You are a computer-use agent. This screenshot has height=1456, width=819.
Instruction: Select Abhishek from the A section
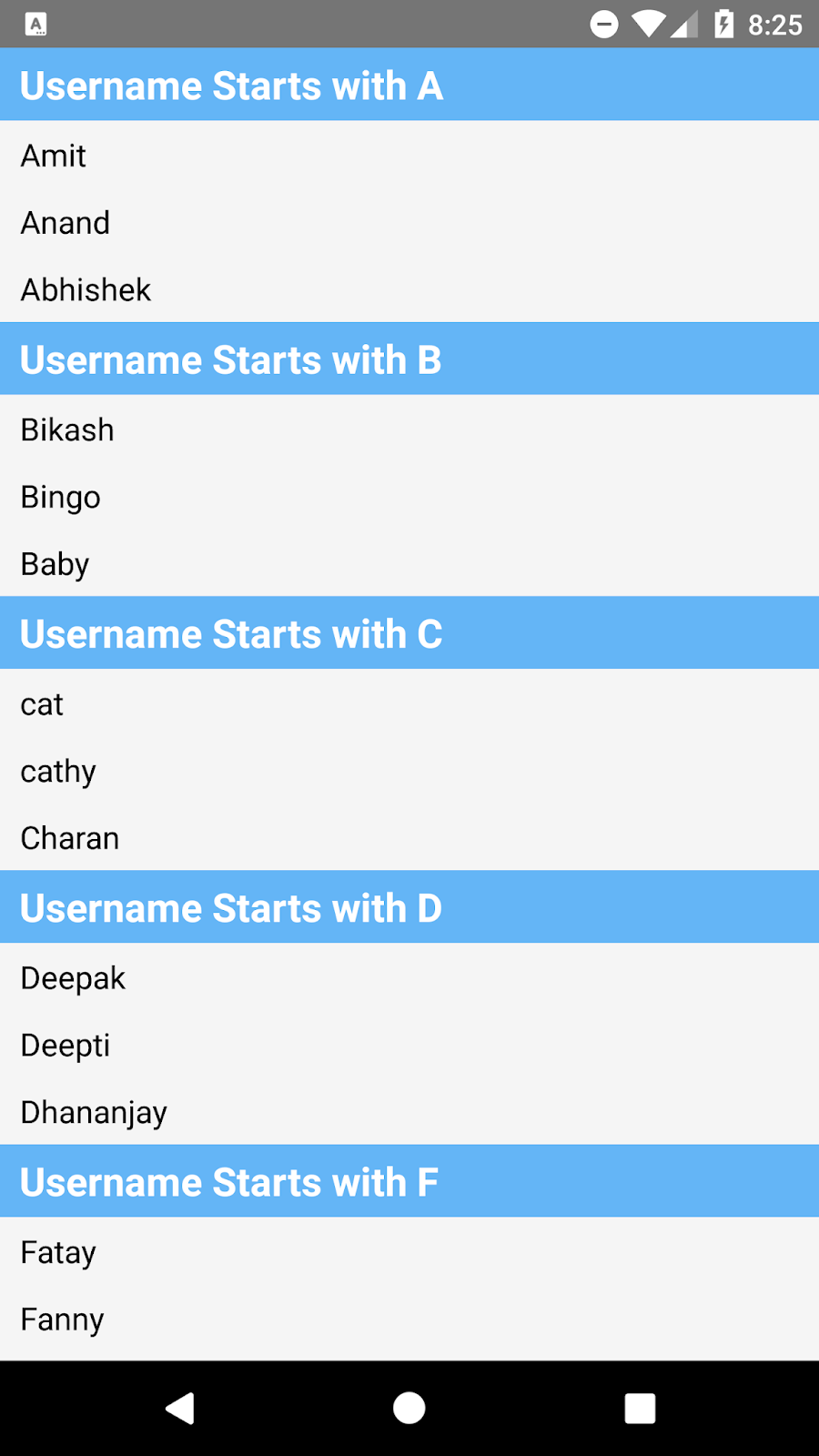[x=86, y=289]
